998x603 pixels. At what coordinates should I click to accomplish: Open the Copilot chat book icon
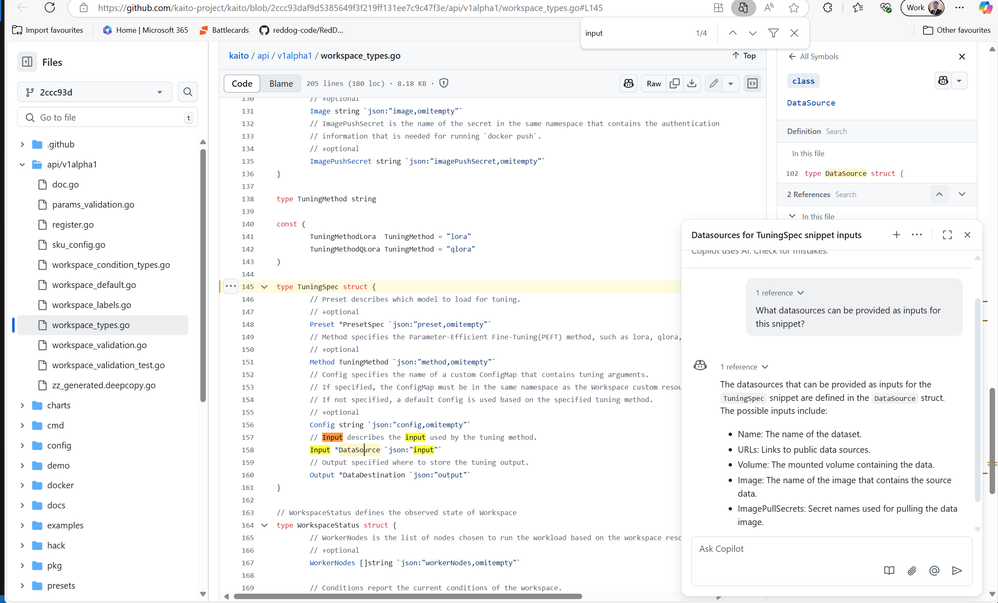point(889,571)
